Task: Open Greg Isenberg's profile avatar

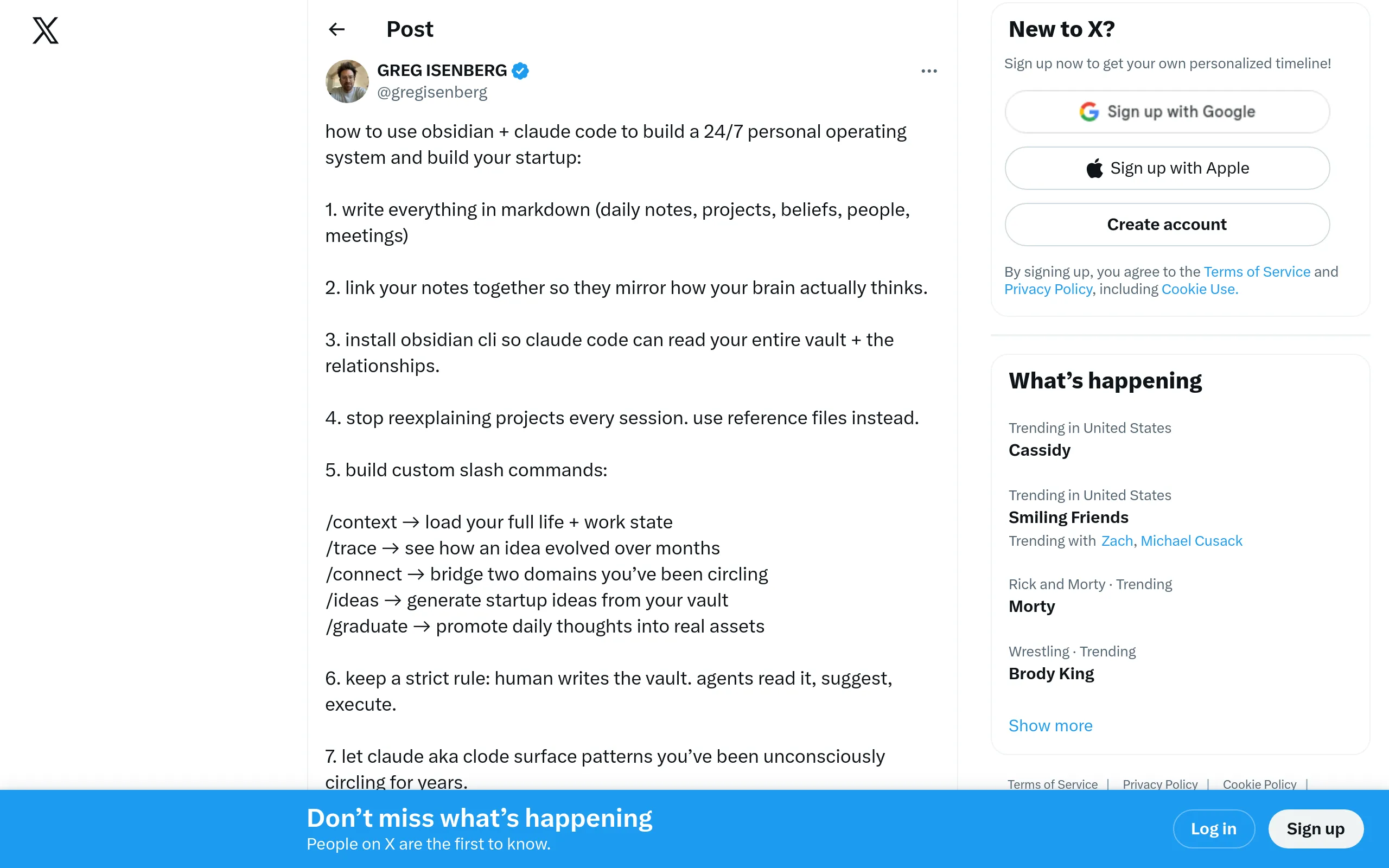Action: 347,81
